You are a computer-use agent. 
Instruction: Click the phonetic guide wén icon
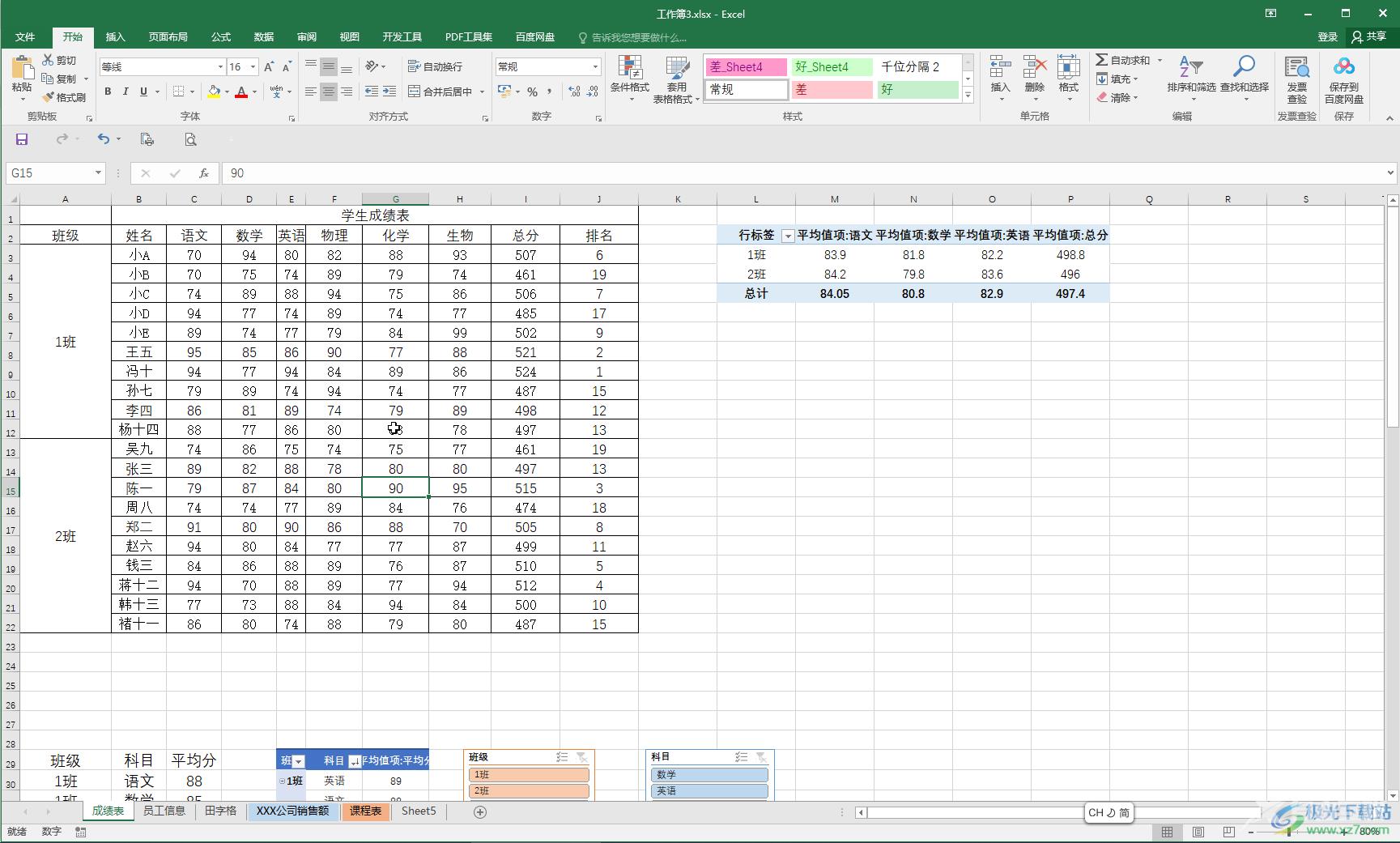click(x=277, y=92)
